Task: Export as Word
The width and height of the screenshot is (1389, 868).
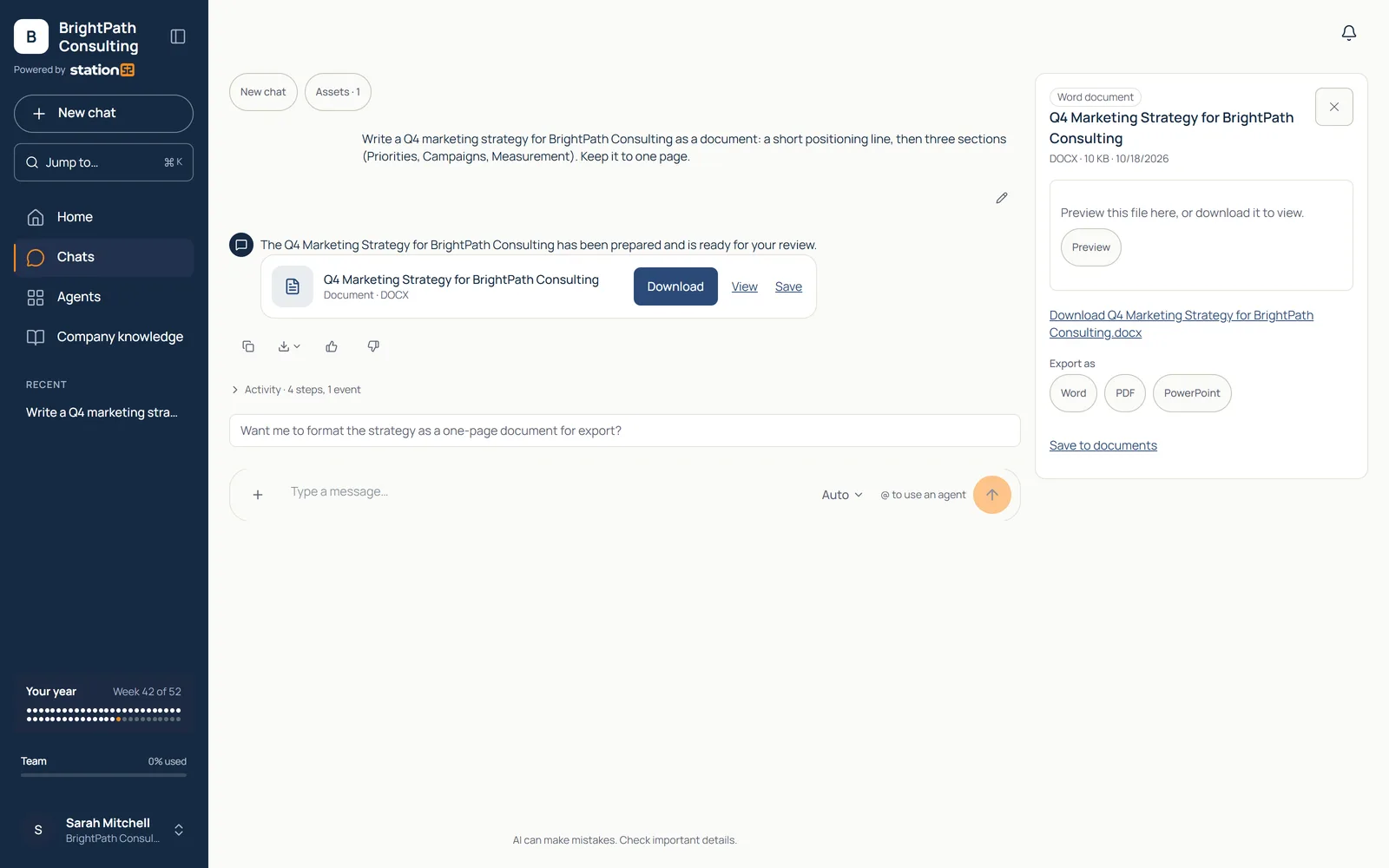Action: point(1073,393)
